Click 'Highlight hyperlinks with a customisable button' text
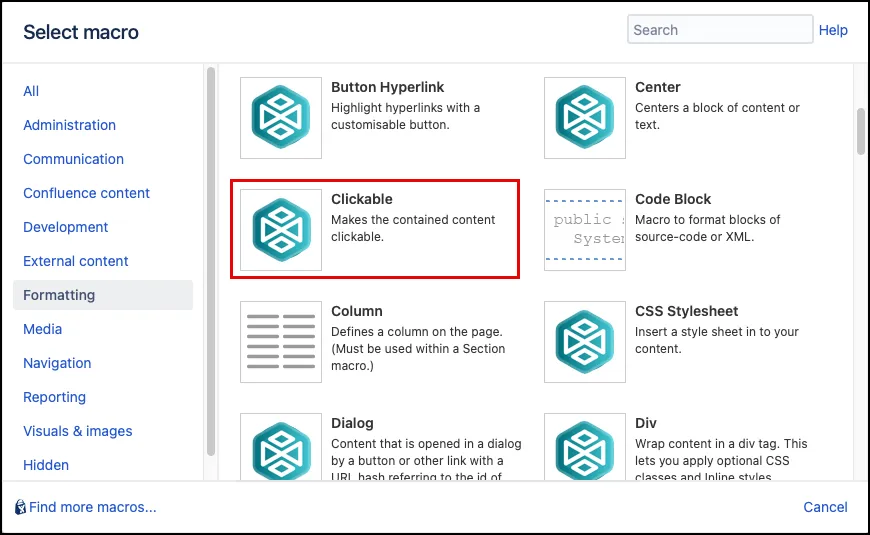This screenshot has width=870, height=535. pos(406,116)
